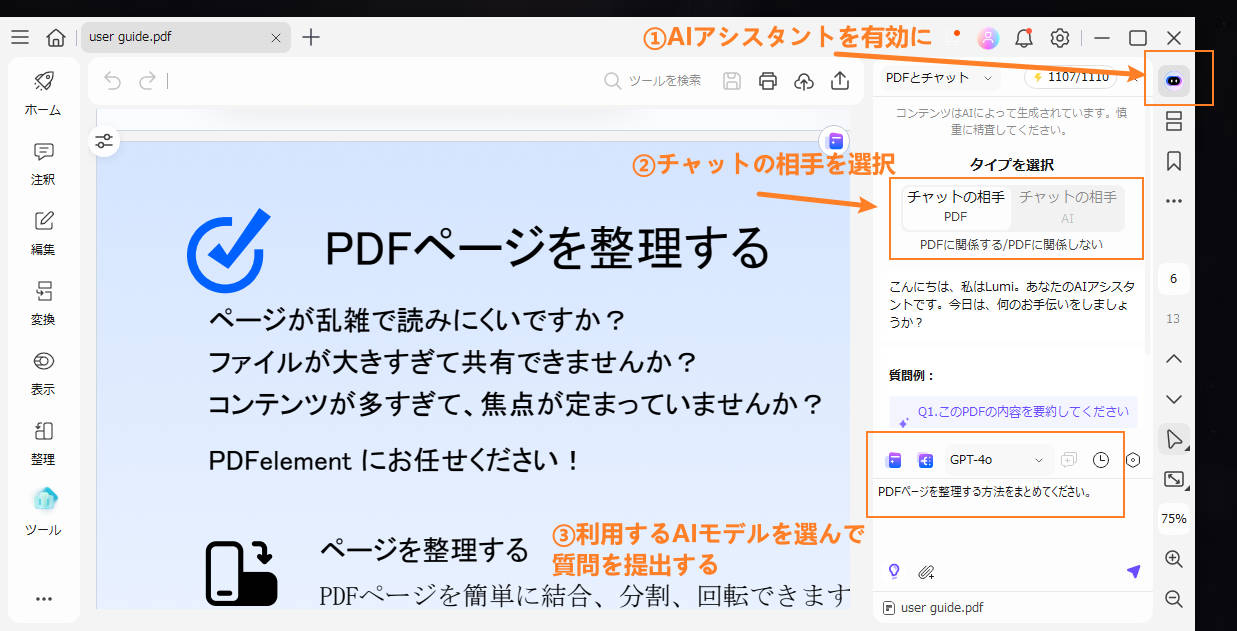Toggle the page settings slider icon
The height and width of the screenshot is (631, 1237).
tap(104, 141)
